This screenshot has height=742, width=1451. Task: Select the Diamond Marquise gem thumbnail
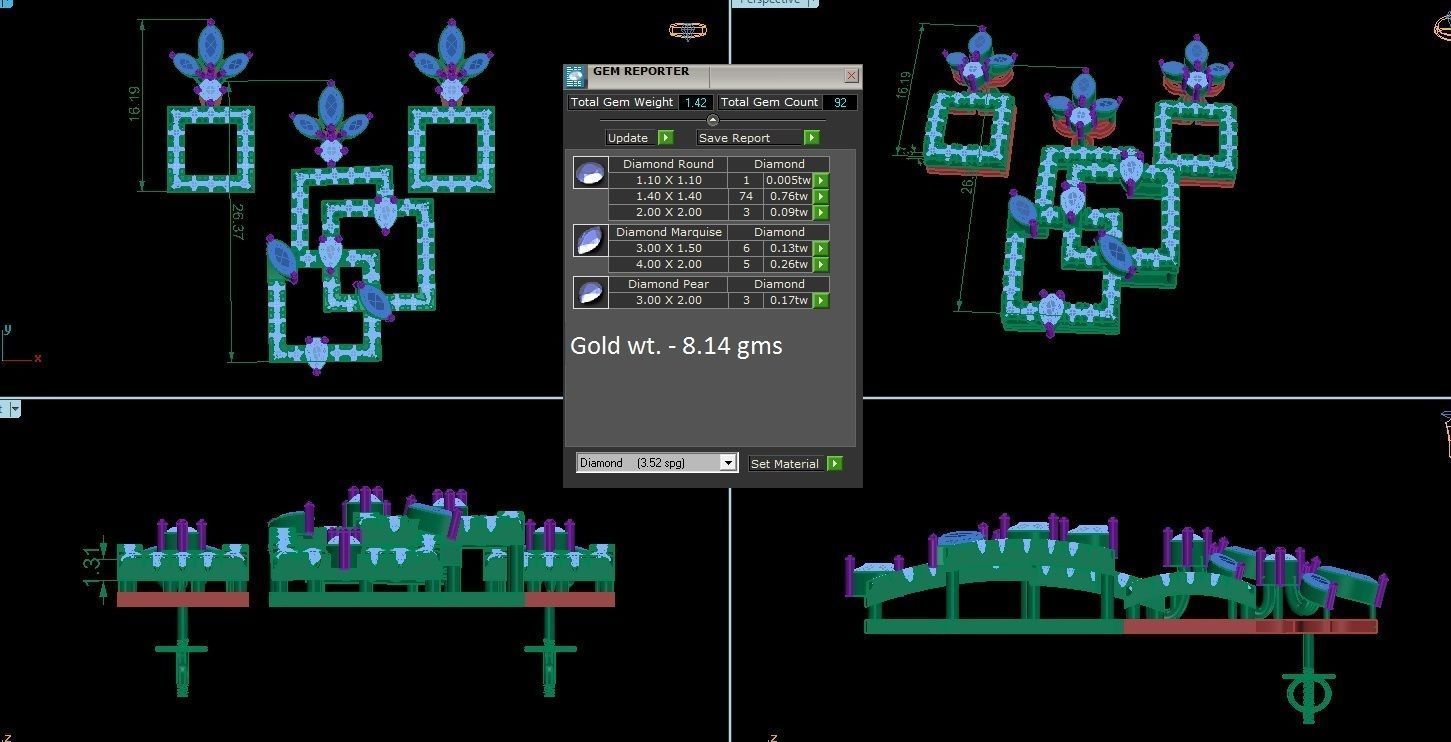pyautogui.click(x=590, y=240)
